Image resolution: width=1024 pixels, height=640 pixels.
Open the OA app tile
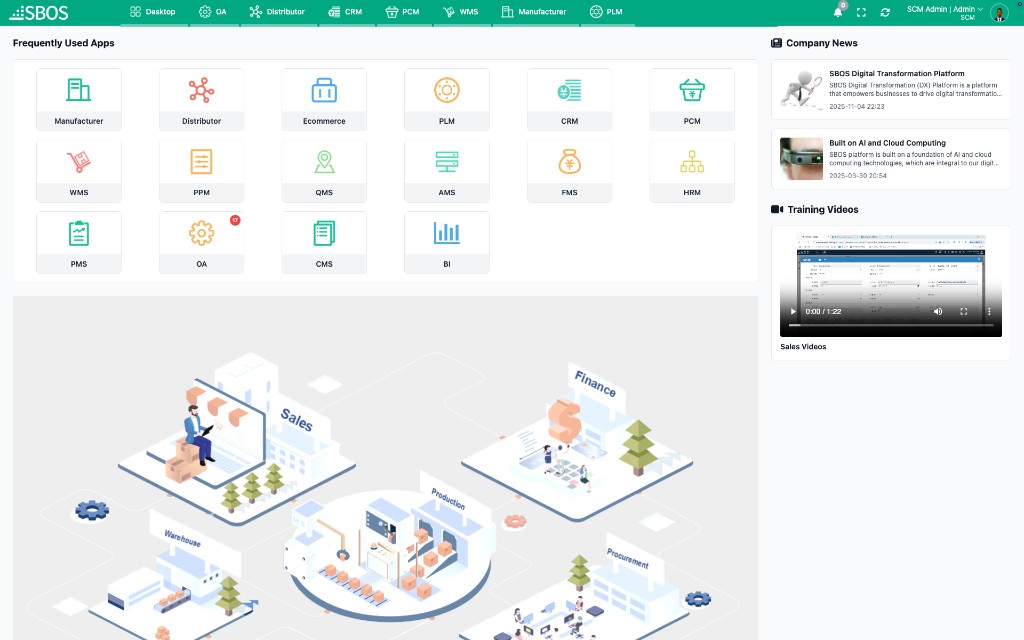[x=201, y=242]
